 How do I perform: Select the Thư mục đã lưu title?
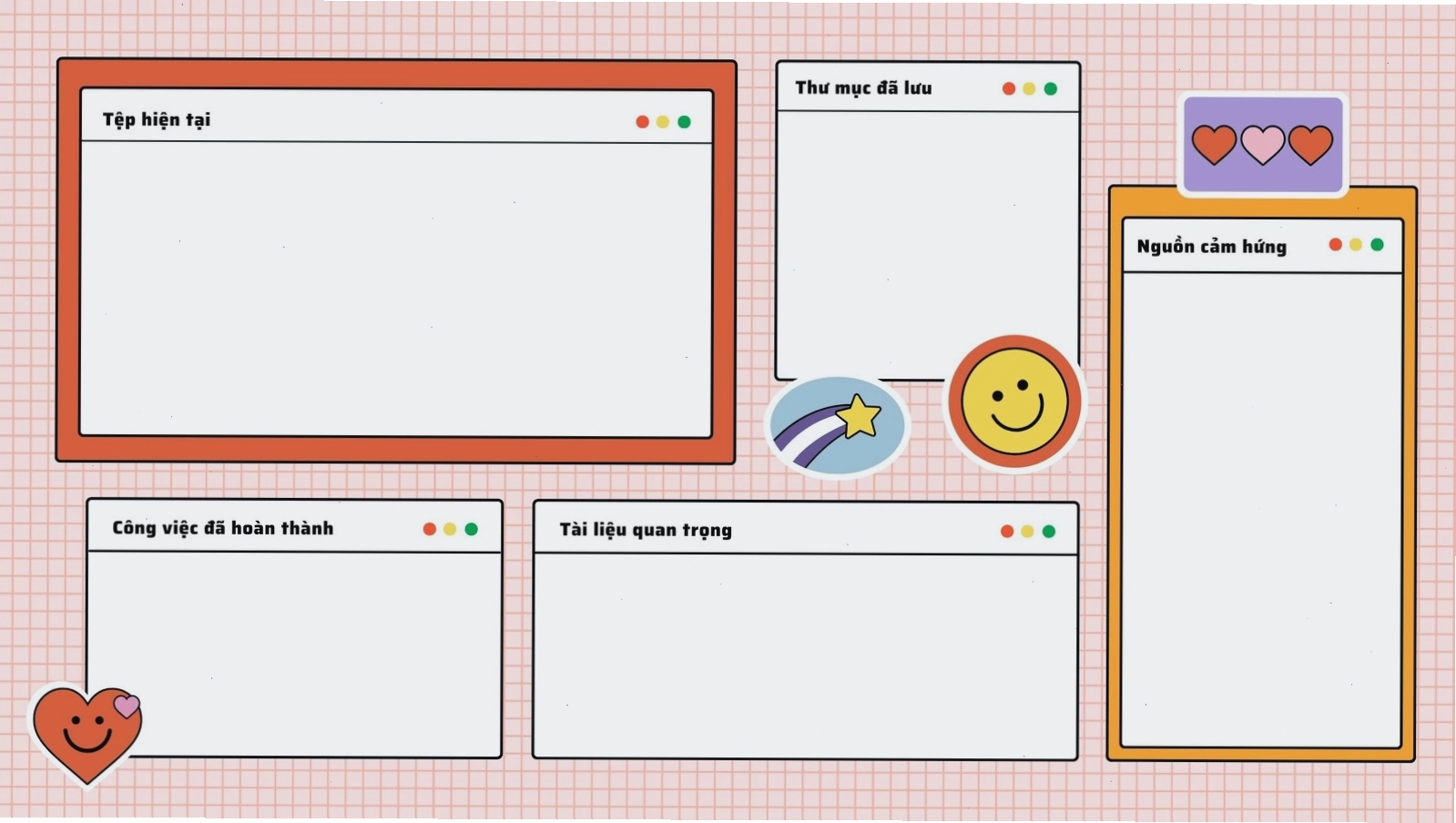(863, 88)
